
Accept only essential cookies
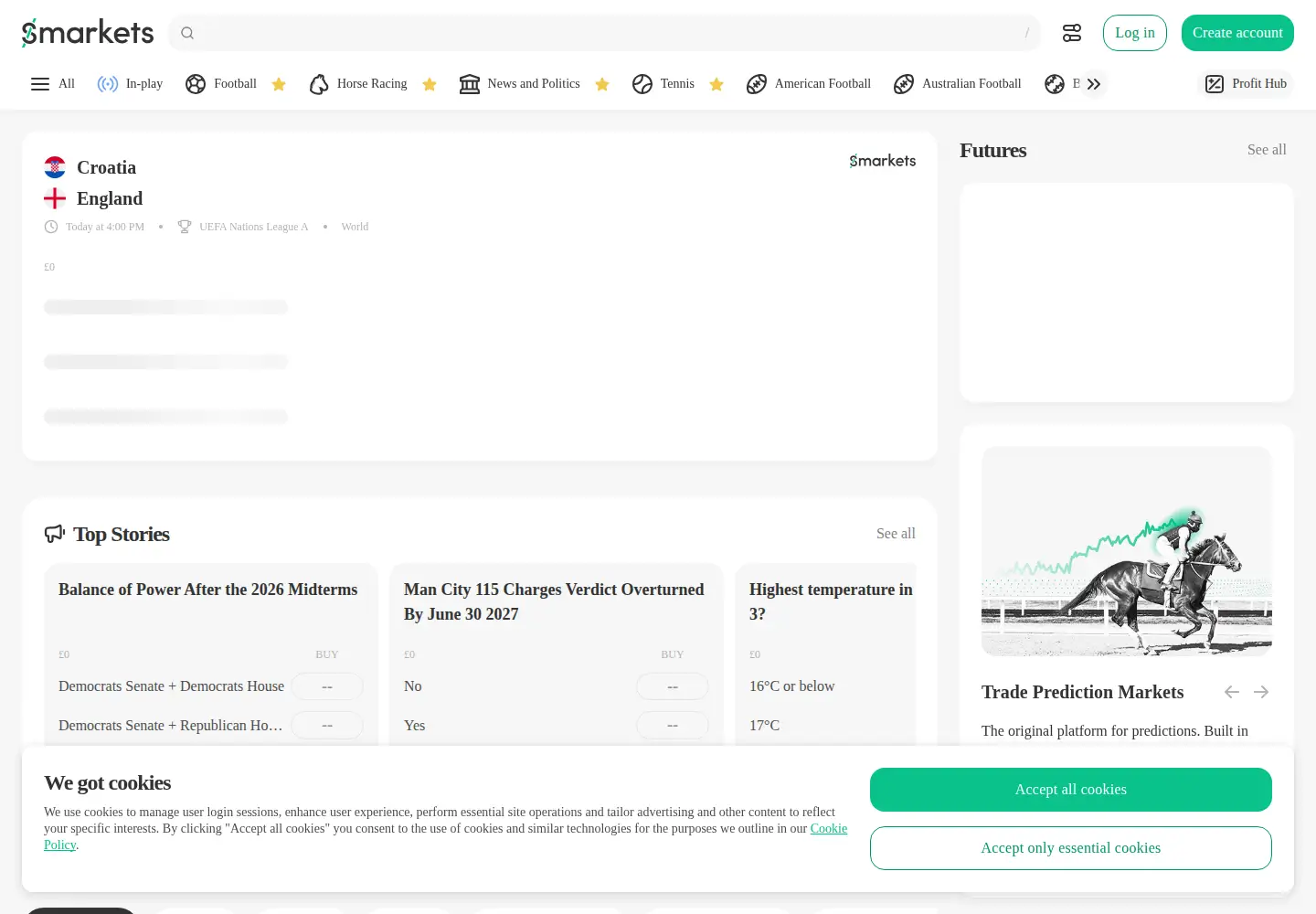[x=1071, y=848]
